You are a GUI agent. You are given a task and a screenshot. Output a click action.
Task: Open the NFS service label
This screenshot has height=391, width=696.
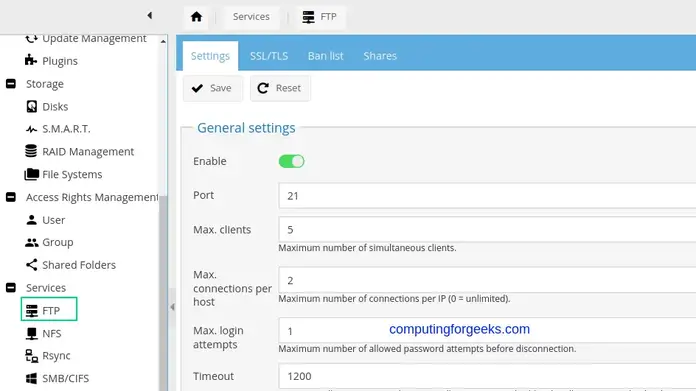pos(51,333)
